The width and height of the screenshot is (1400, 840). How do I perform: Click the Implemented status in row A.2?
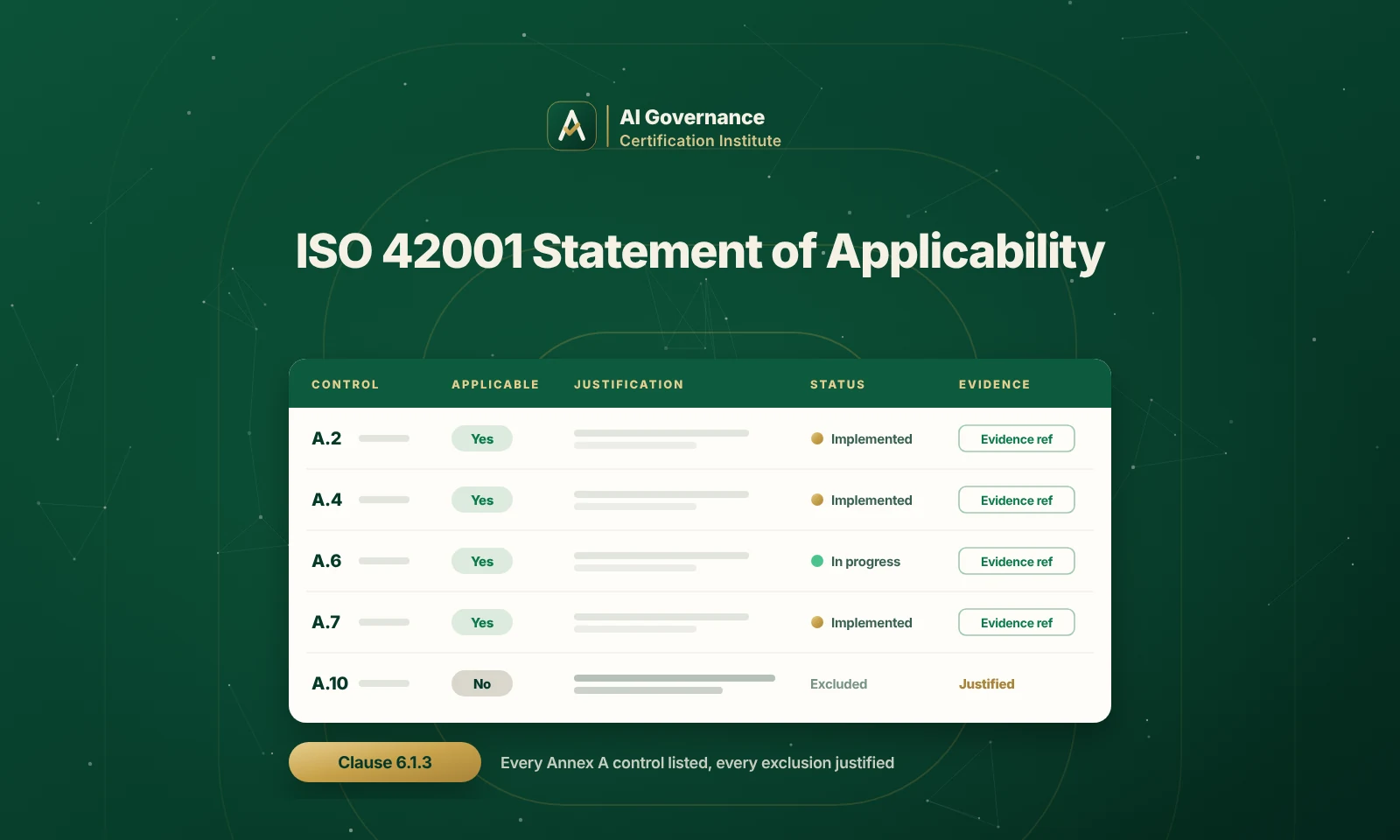point(871,438)
